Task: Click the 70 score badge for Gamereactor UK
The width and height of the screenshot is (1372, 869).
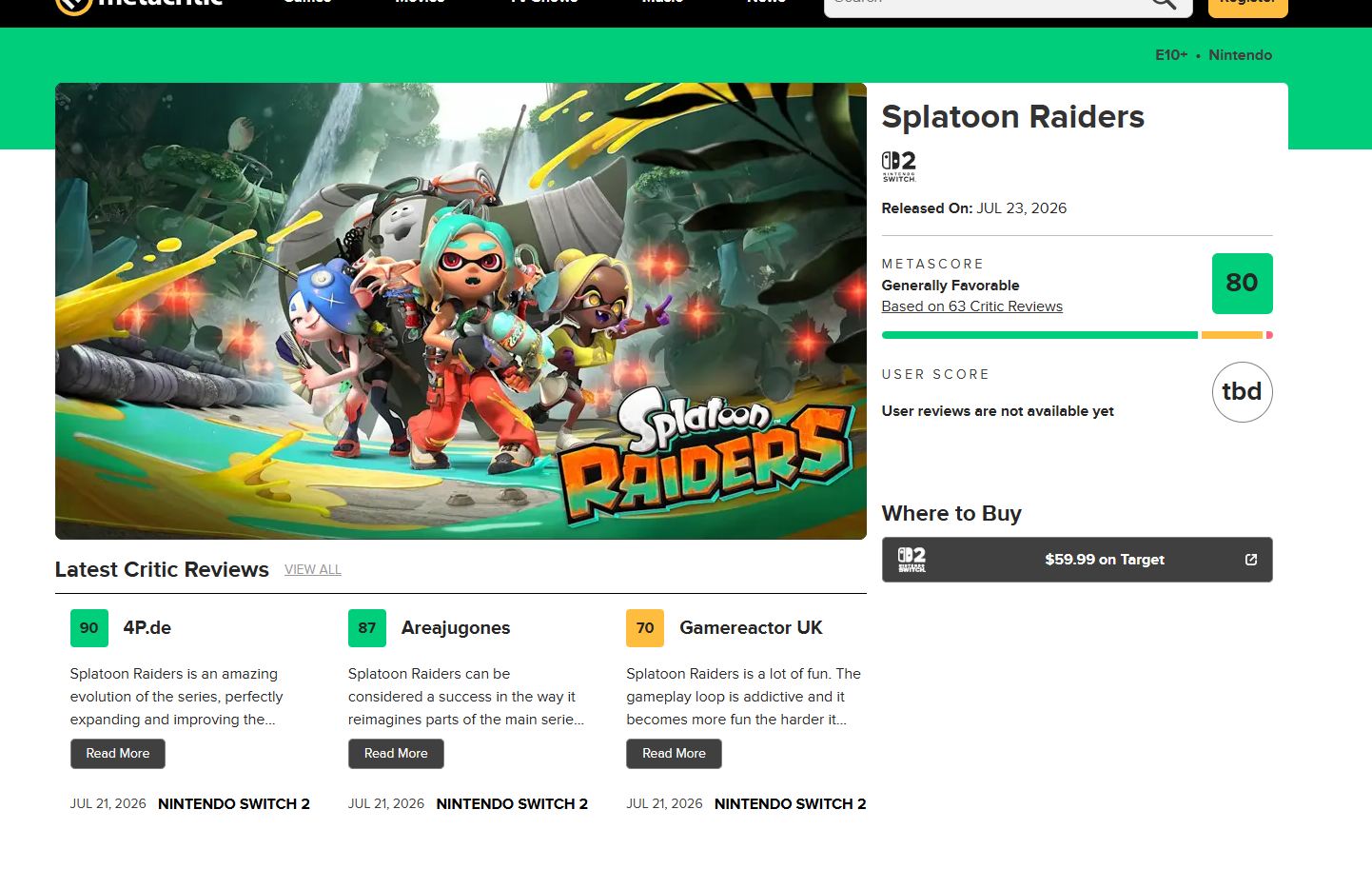Action: [x=645, y=628]
